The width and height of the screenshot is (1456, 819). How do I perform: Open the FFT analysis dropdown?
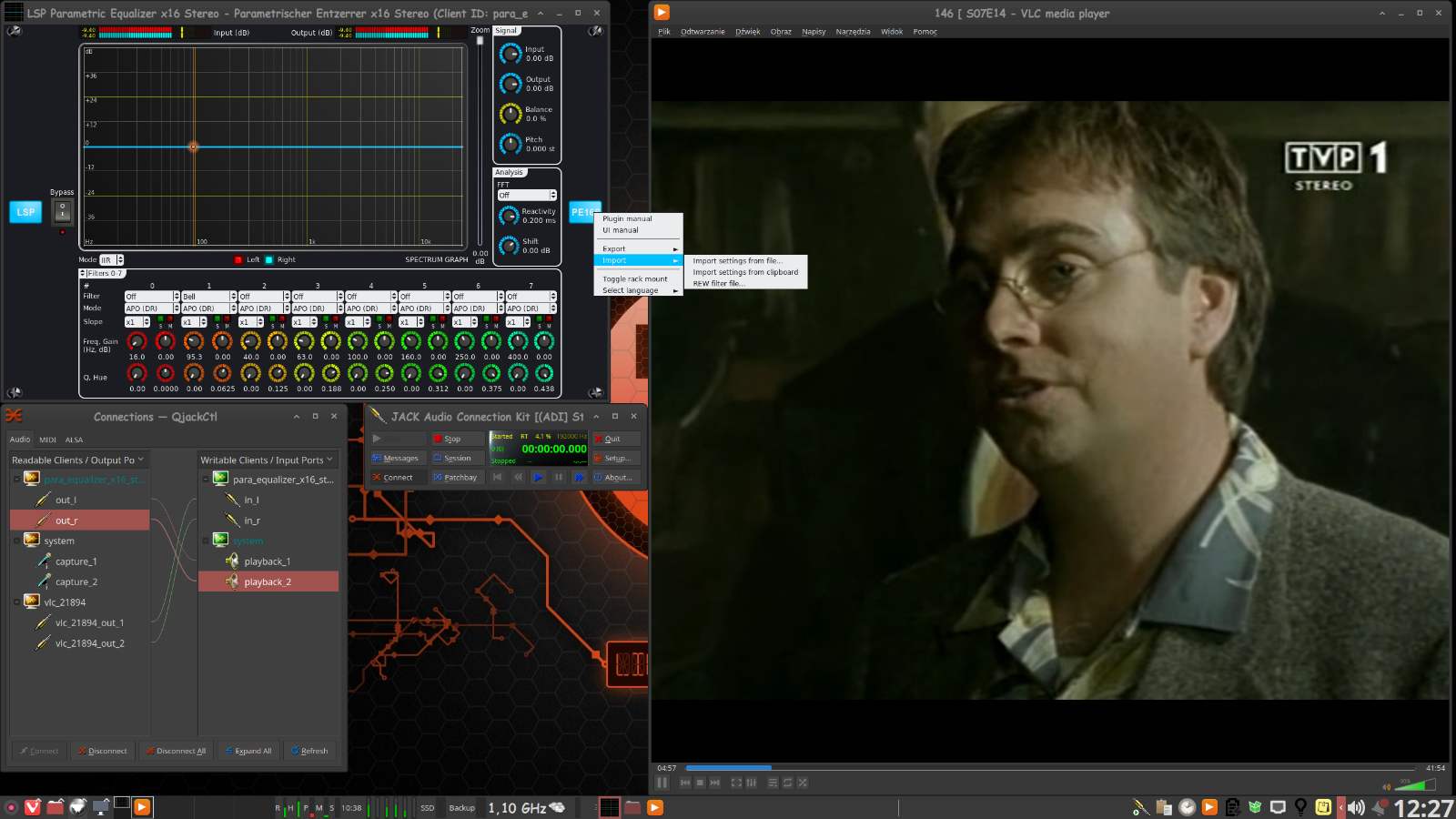[x=527, y=195]
